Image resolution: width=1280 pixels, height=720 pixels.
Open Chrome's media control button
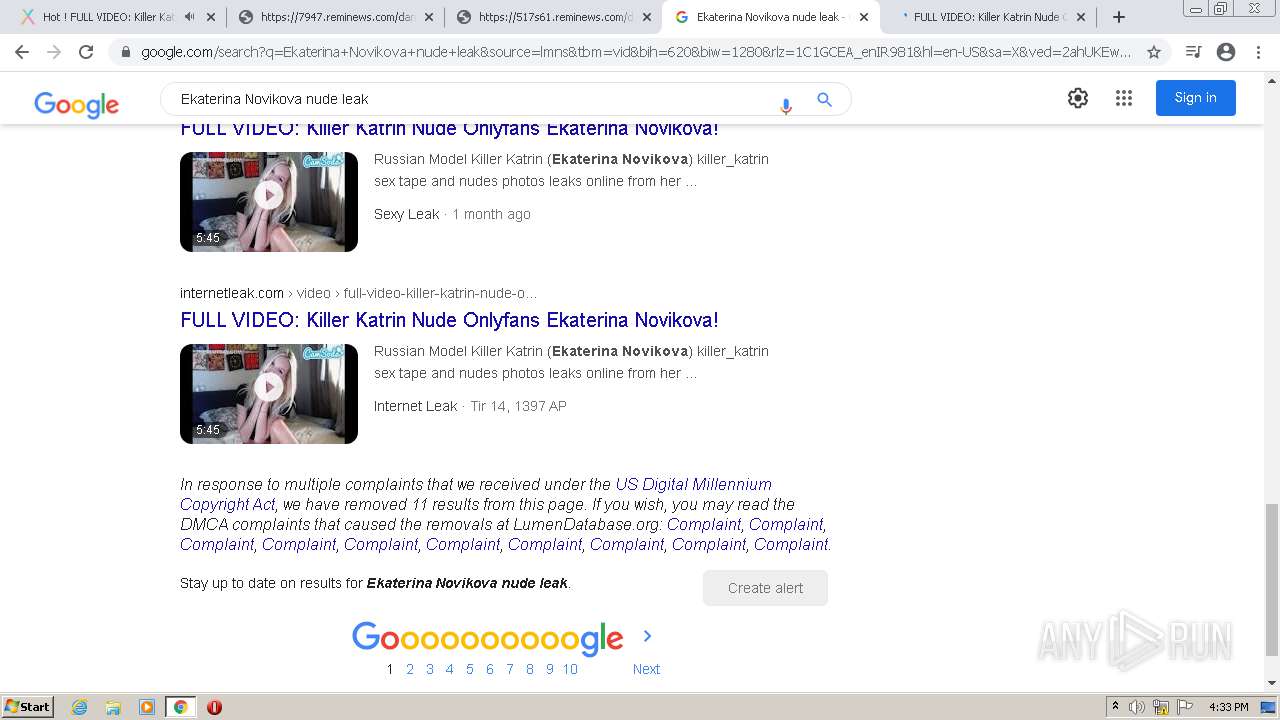pyautogui.click(x=1193, y=52)
